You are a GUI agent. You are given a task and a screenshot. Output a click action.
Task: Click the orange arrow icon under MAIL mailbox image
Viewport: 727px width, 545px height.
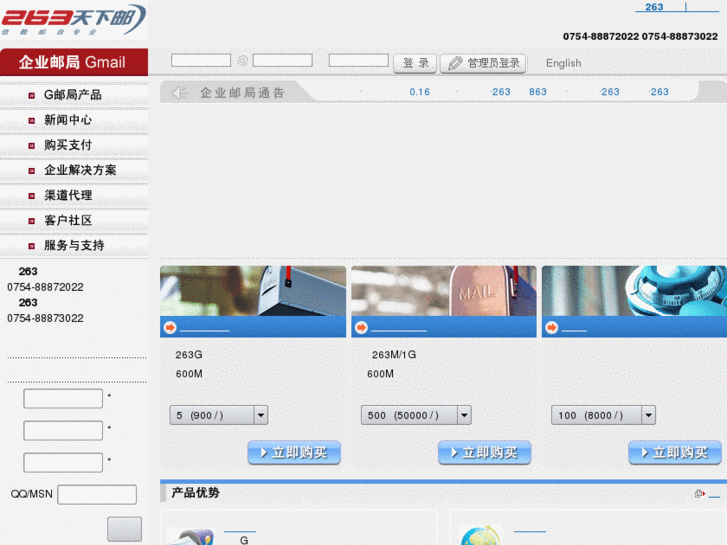[361, 327]
